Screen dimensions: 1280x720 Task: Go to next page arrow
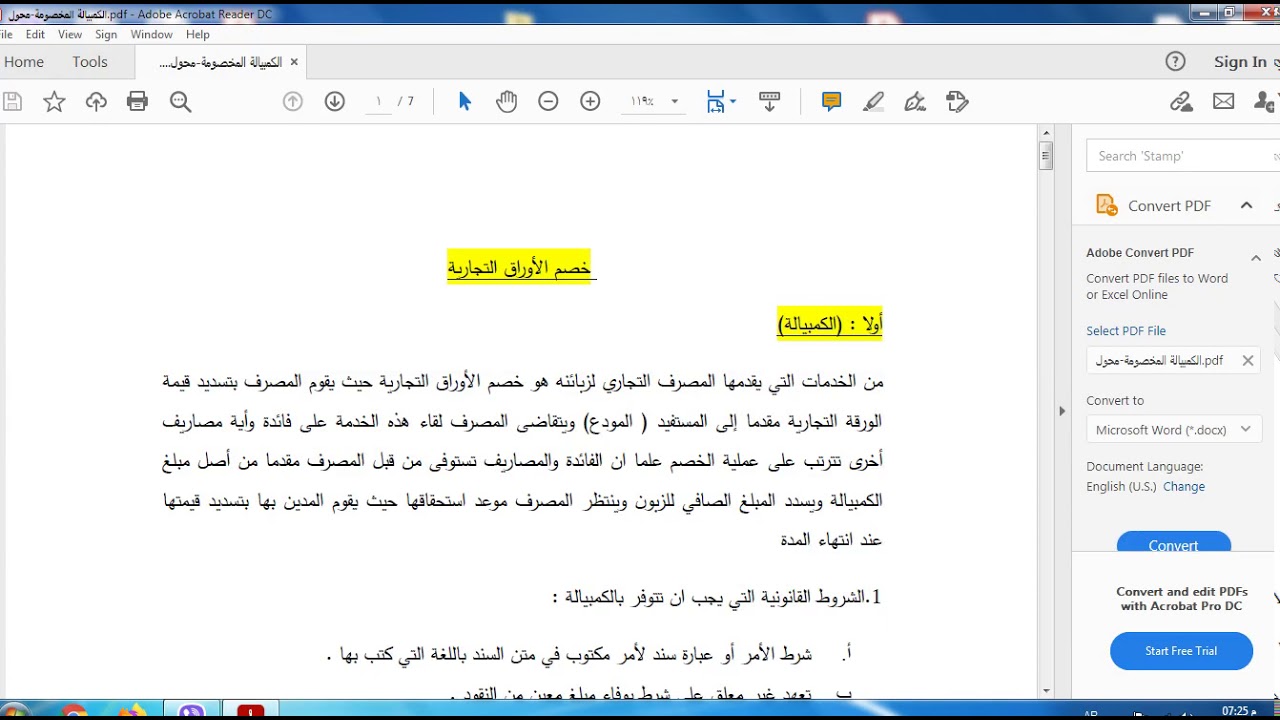click(x=335, y=101)
